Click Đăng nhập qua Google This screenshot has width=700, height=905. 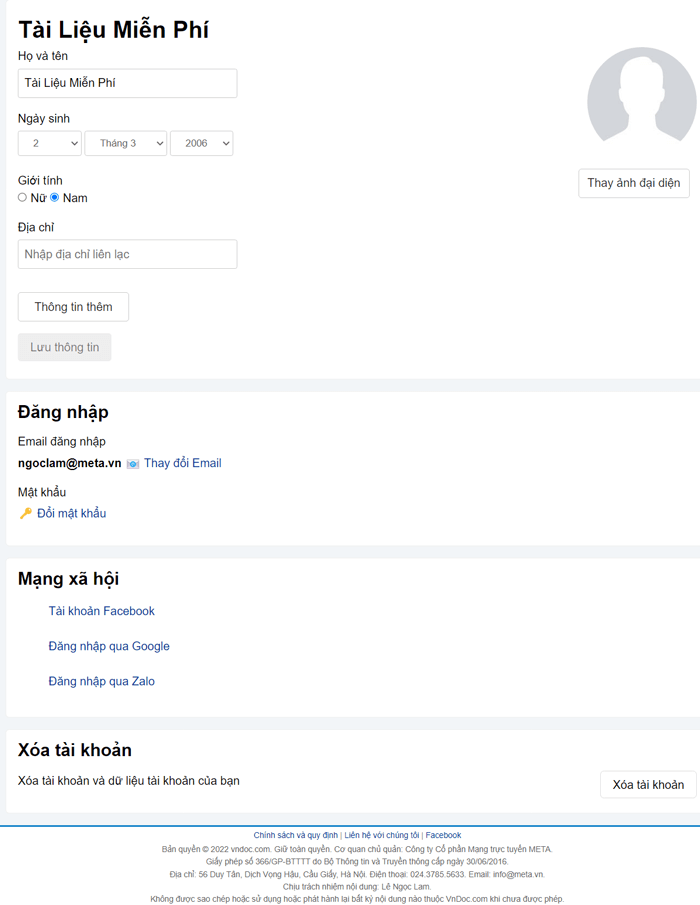(108, 646)
